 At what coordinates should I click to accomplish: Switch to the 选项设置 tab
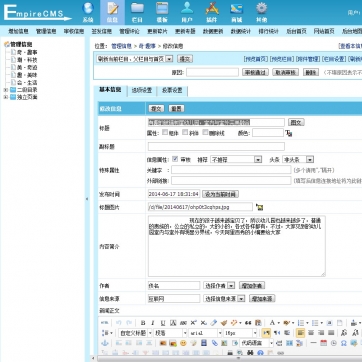[142, 90]
